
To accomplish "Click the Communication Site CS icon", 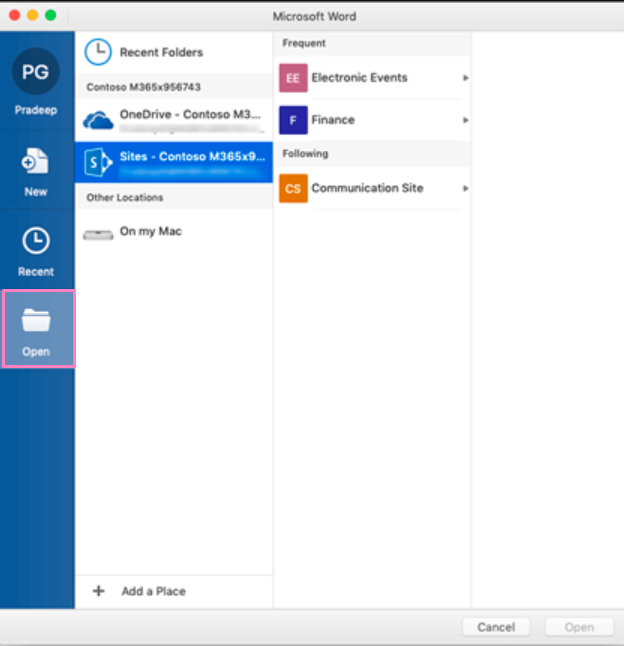I will click(x=293, y=188).
